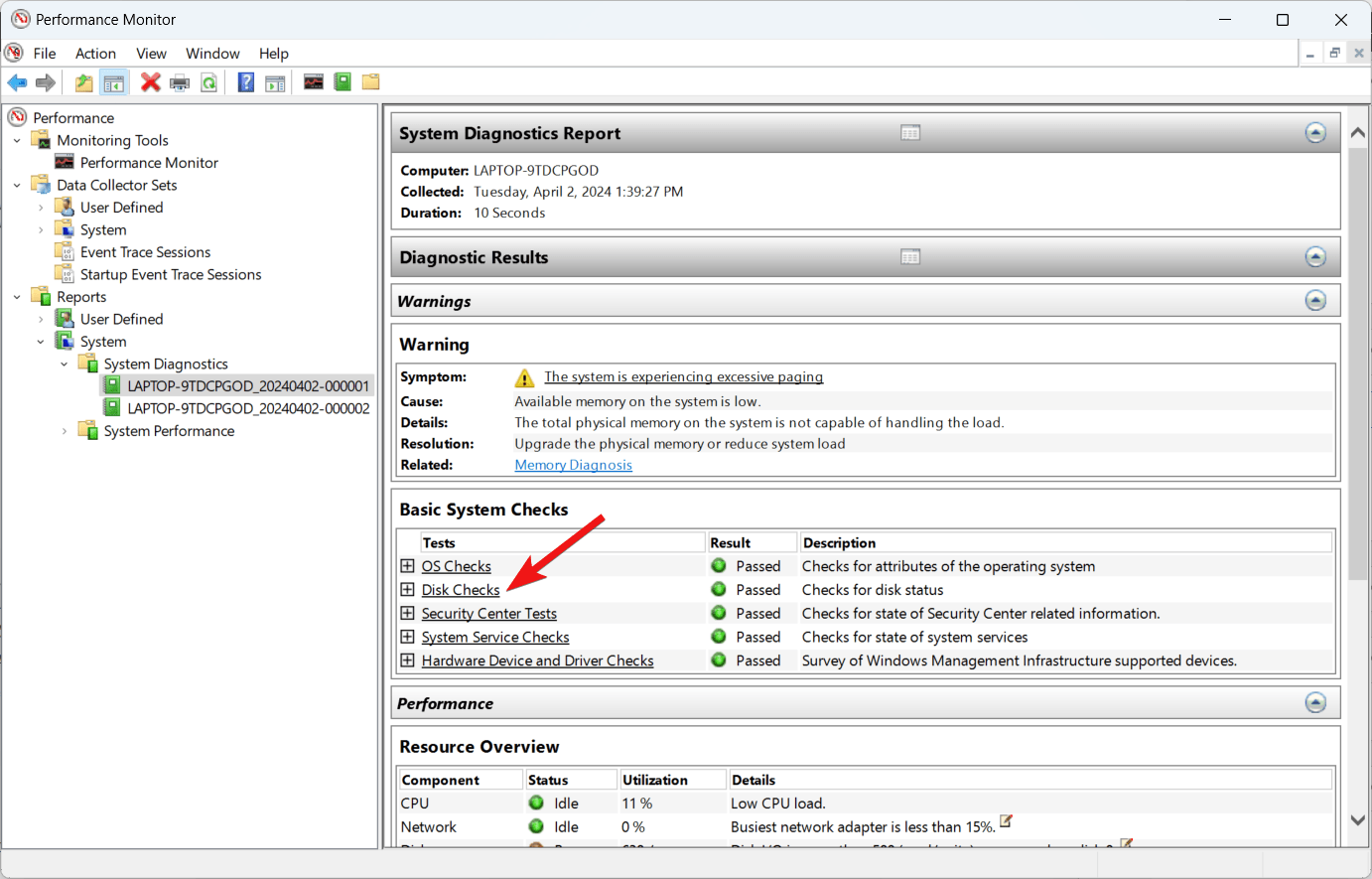Screen dimensions: 1372x879
Task: Expand the Disk Checks row plus box
Action: pyautogui.click(x=407, y=590)
